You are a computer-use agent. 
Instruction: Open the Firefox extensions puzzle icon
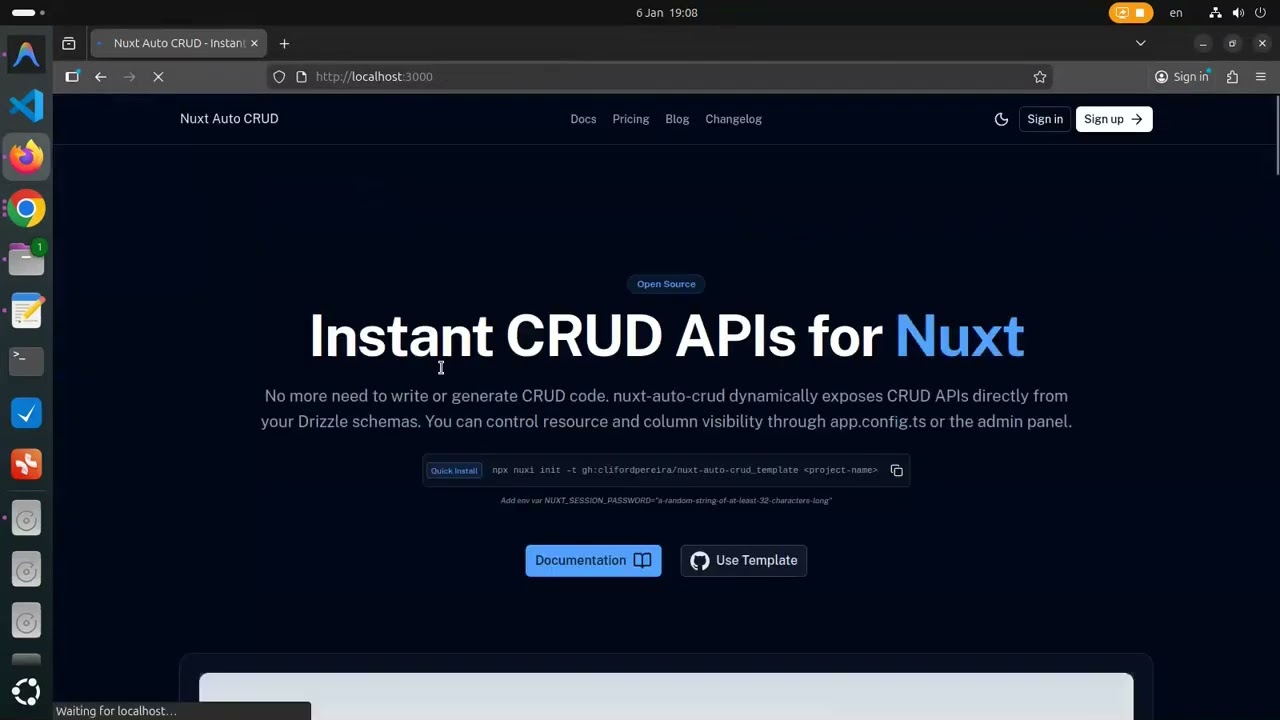tap(1232, 77)
